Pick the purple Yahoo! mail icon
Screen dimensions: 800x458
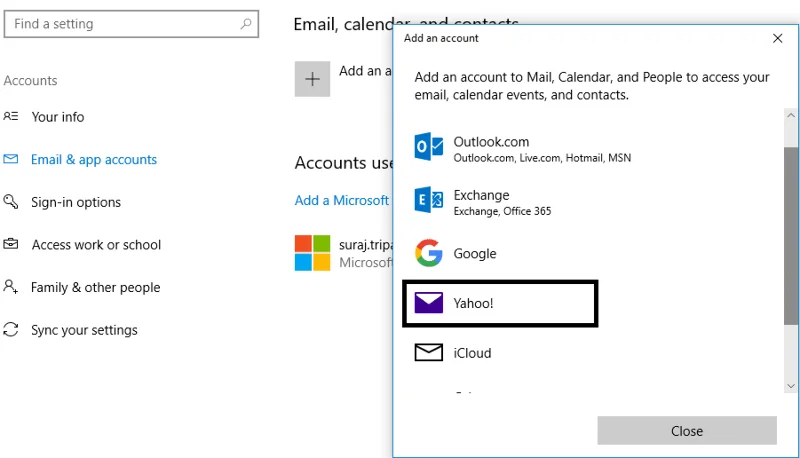(429, 303)
